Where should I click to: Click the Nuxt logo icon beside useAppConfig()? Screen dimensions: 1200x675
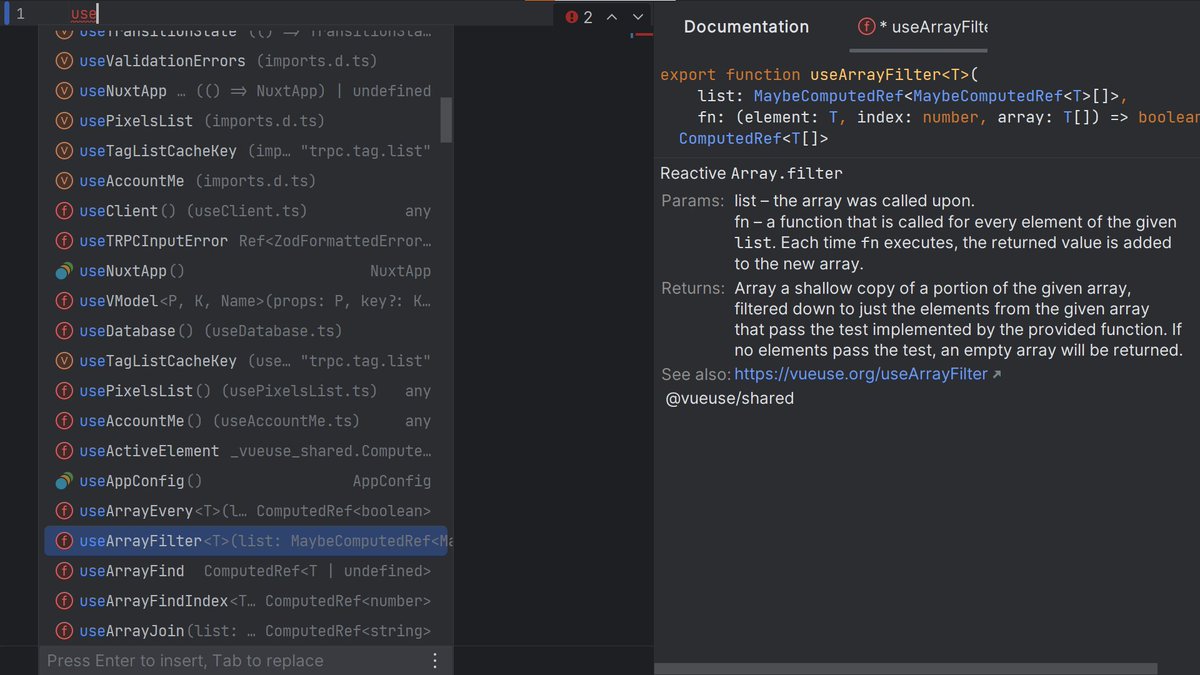(64, 481)
